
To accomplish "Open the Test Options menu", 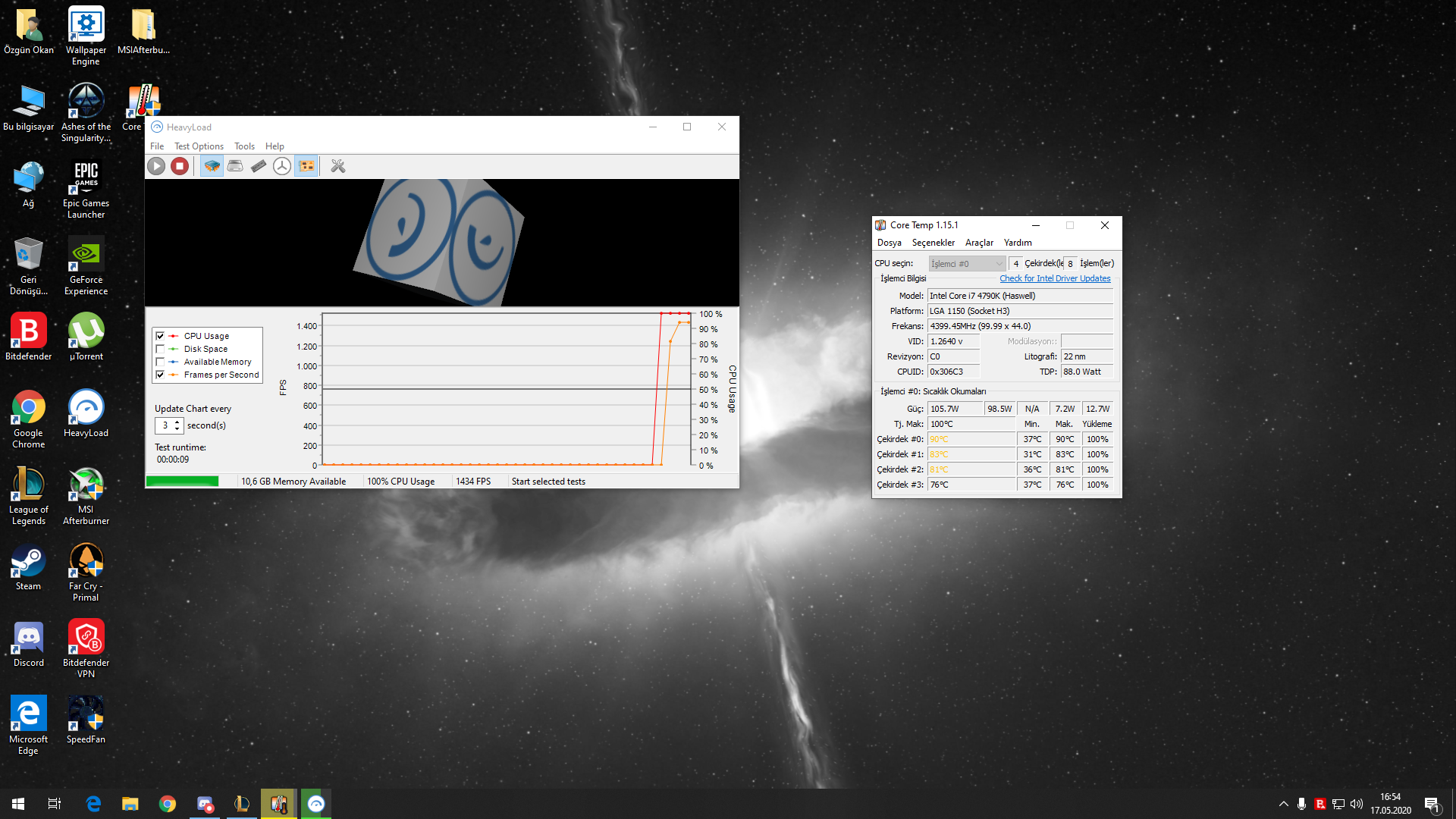I will pyautogui.click(x=199, y=146).
